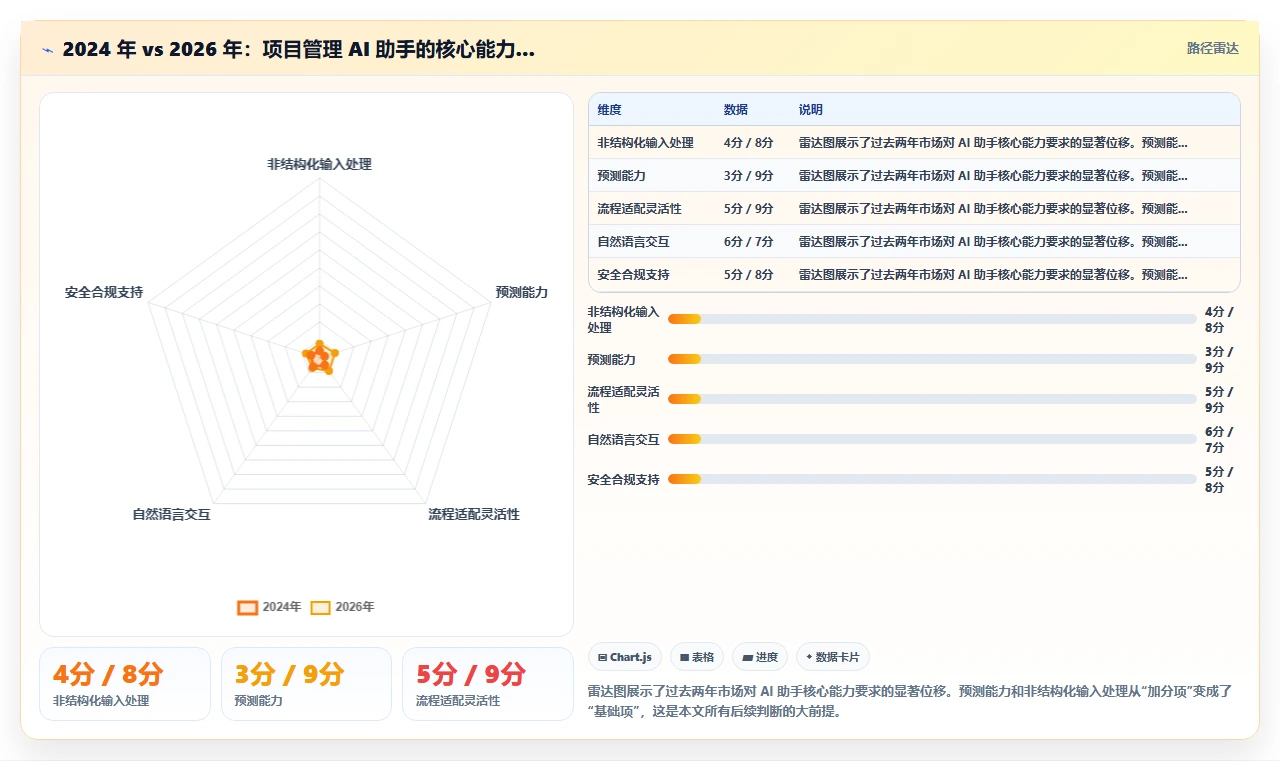
Task: Select table row 非结构化输入处理
Action: point(914,143)
